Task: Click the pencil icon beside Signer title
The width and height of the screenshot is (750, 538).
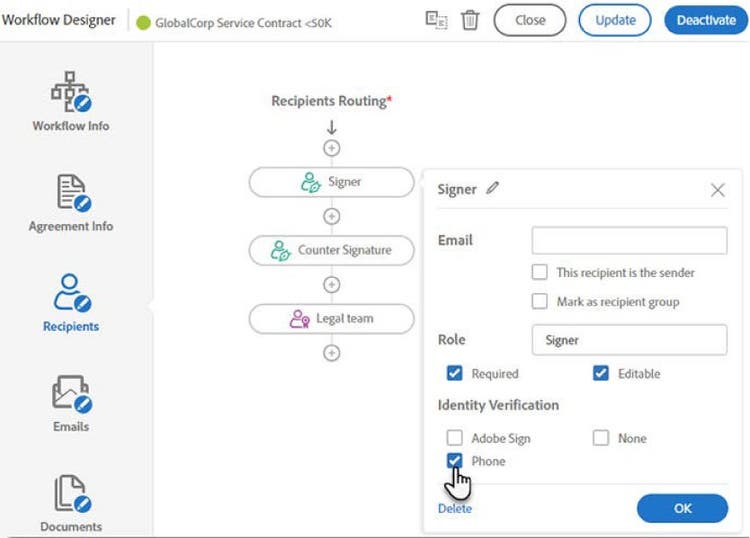Action: (492, 188)
